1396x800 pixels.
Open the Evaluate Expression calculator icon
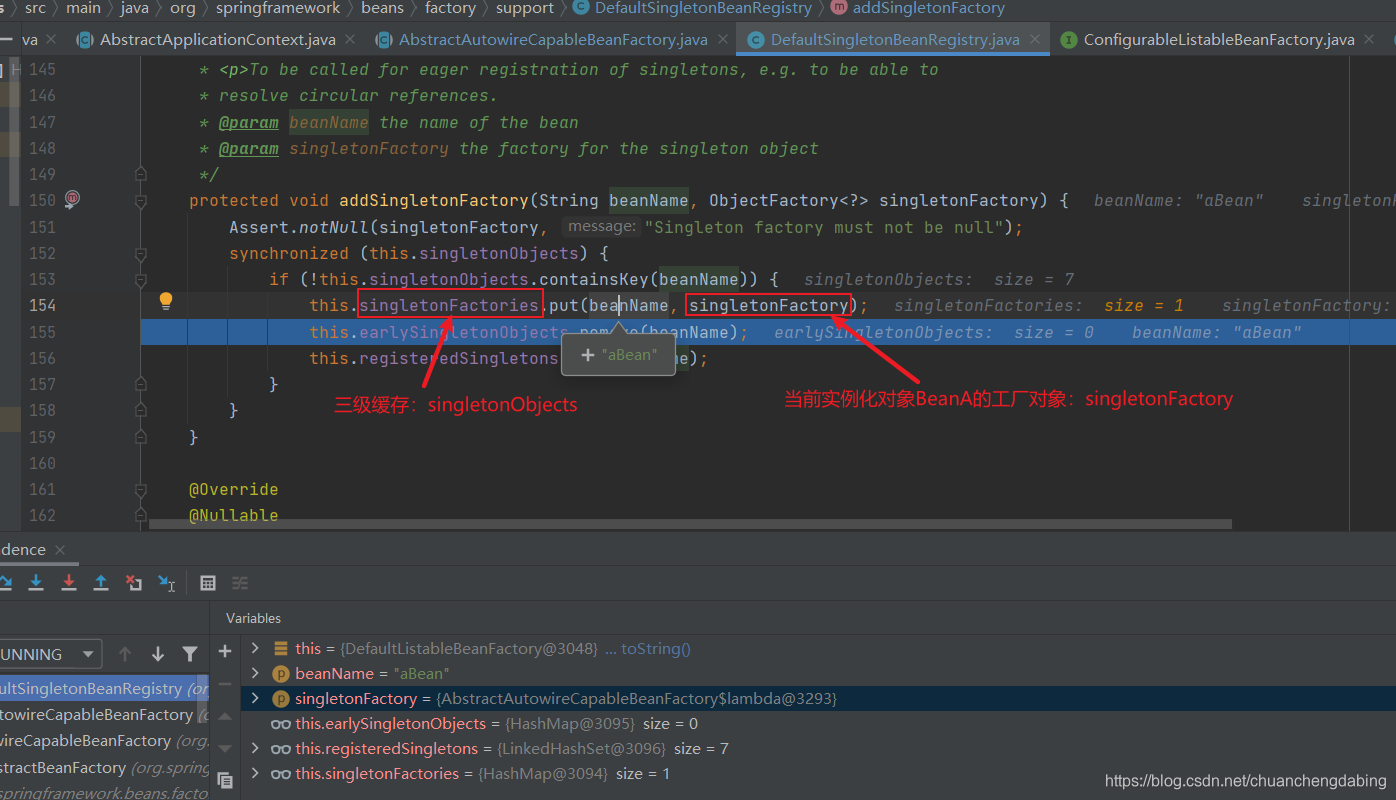[x=208, y=582]
